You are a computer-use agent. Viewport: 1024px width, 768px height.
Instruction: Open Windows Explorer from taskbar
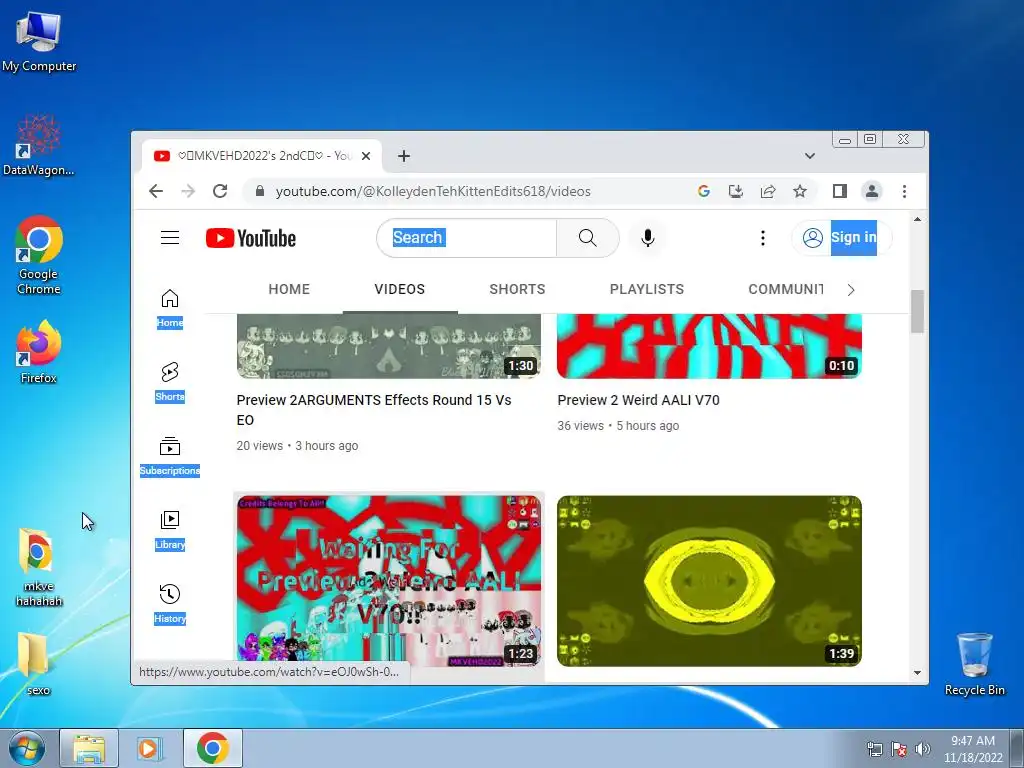coord(89,748)
